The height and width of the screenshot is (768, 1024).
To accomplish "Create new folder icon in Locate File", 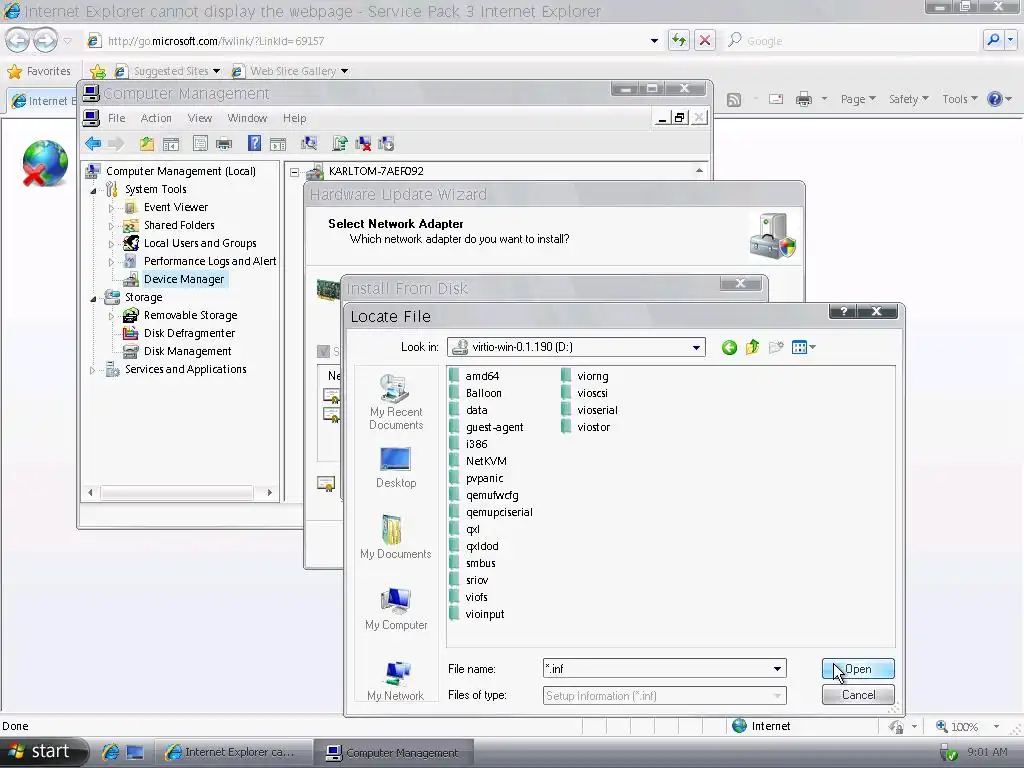I will point(776,347).
